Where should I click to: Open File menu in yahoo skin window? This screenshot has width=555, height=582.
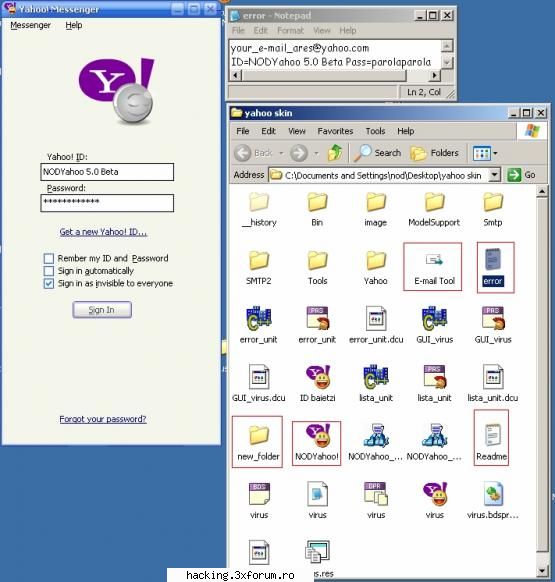[x=243, y=131]
